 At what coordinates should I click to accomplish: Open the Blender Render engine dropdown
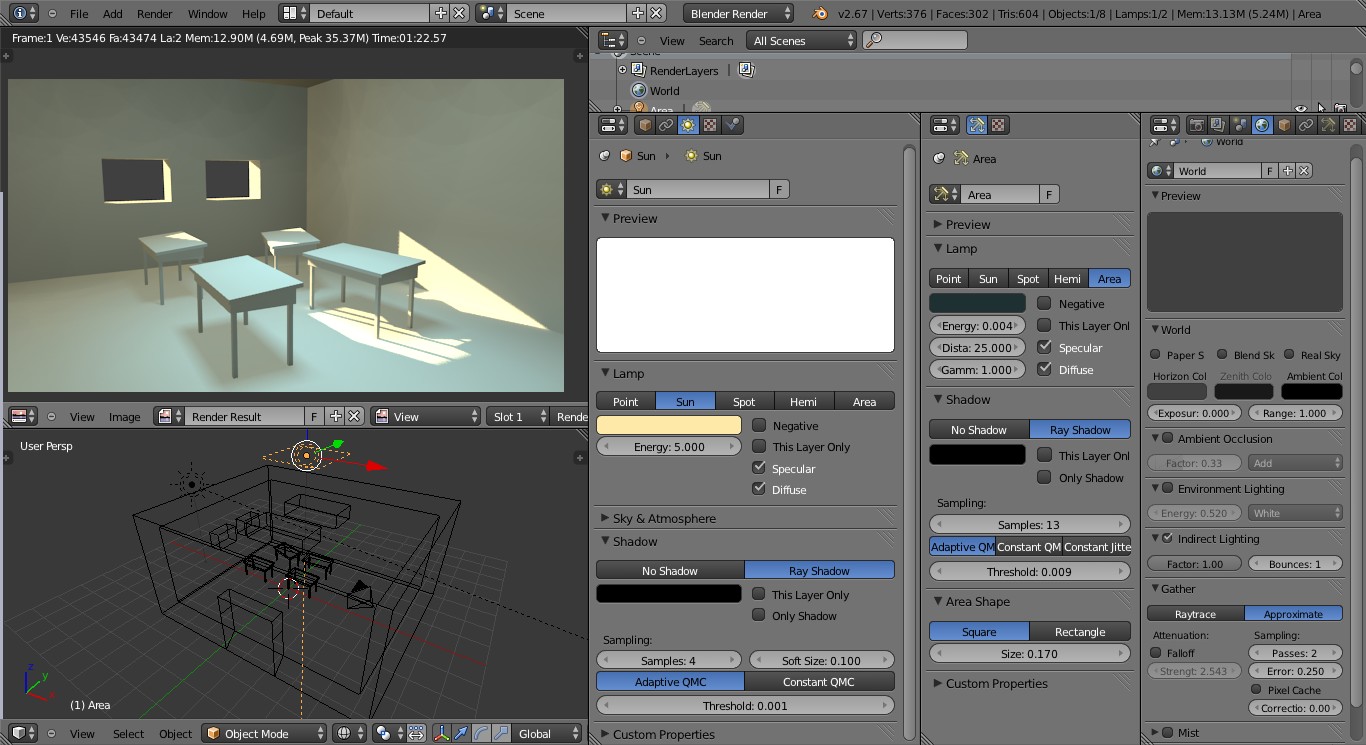point(739,13)
